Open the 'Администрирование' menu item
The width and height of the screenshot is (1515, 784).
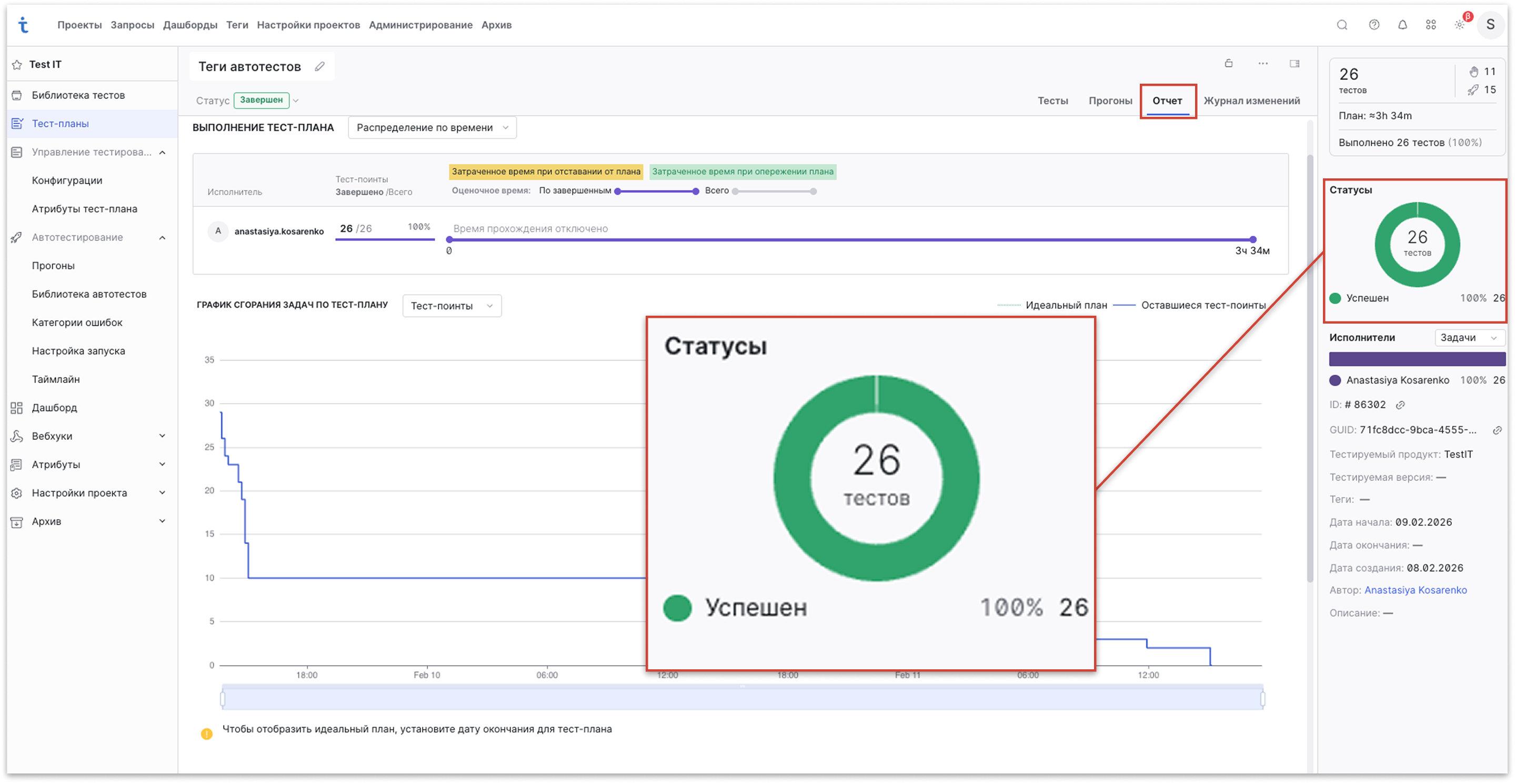(420, 25)
